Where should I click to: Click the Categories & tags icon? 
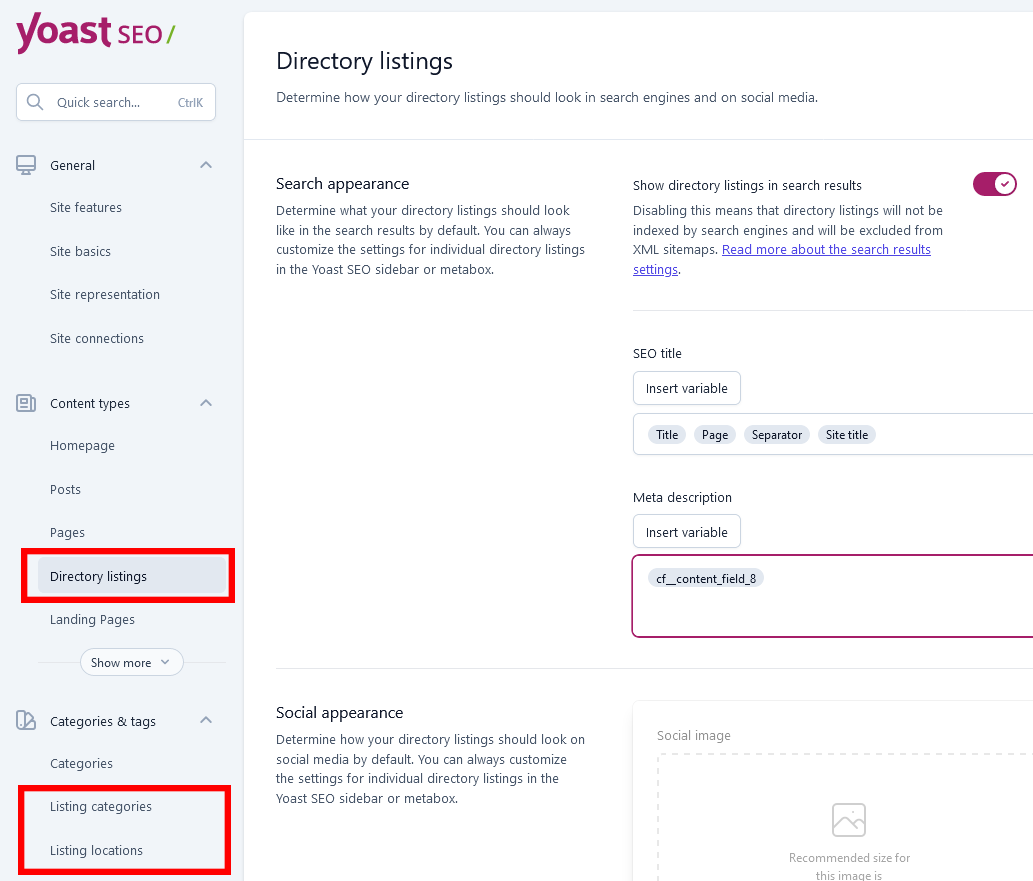tap(26, 721)
